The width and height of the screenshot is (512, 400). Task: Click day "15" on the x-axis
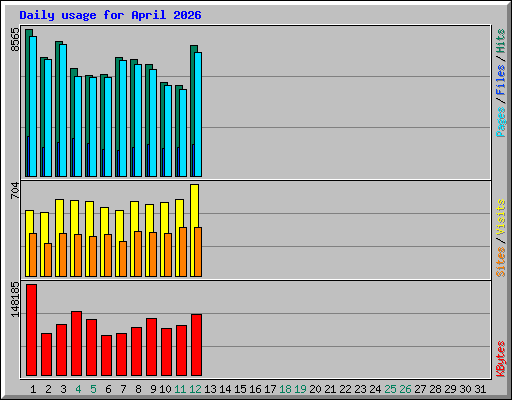240,389
